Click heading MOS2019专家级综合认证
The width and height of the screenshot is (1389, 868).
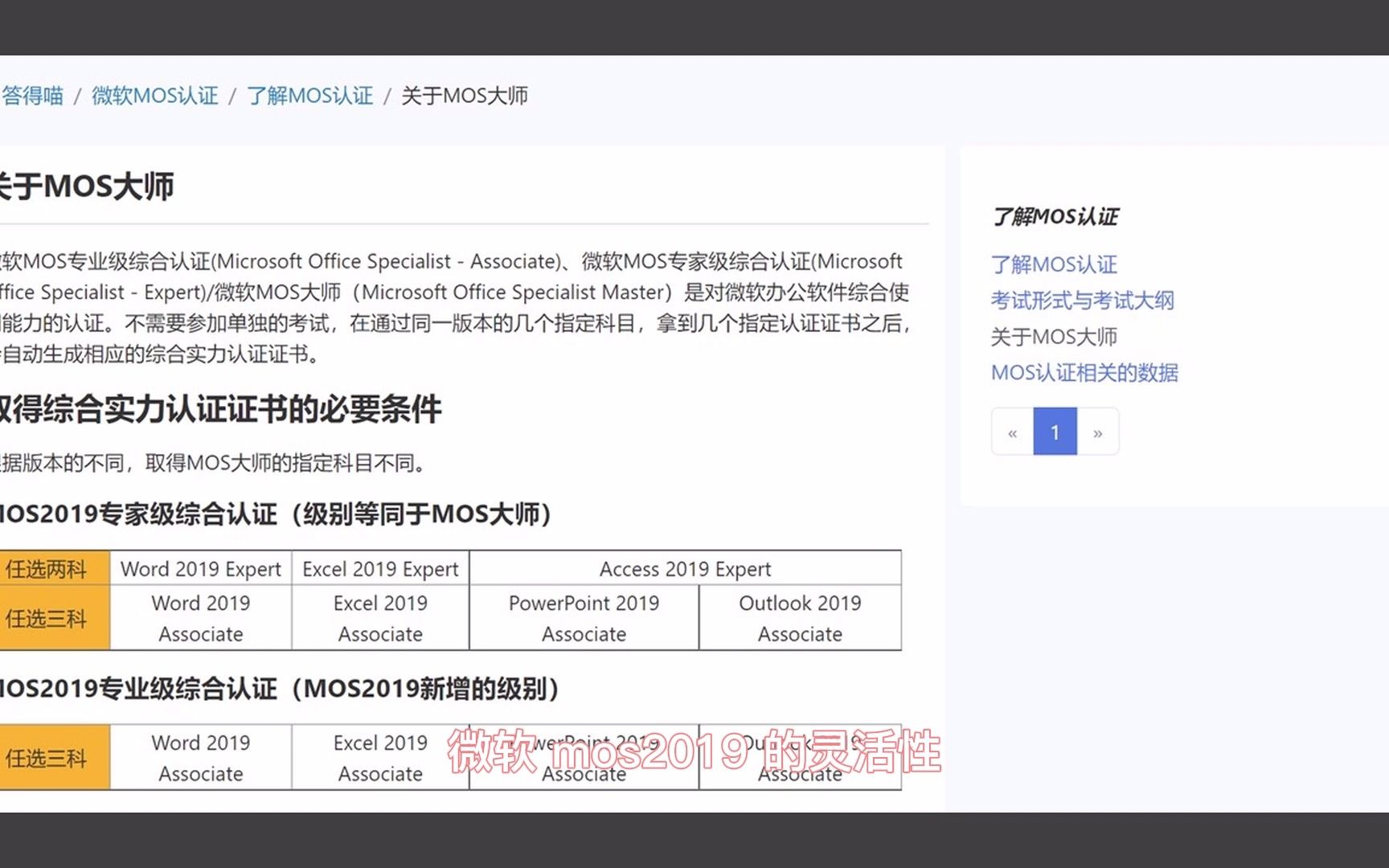tap(276, 514)
